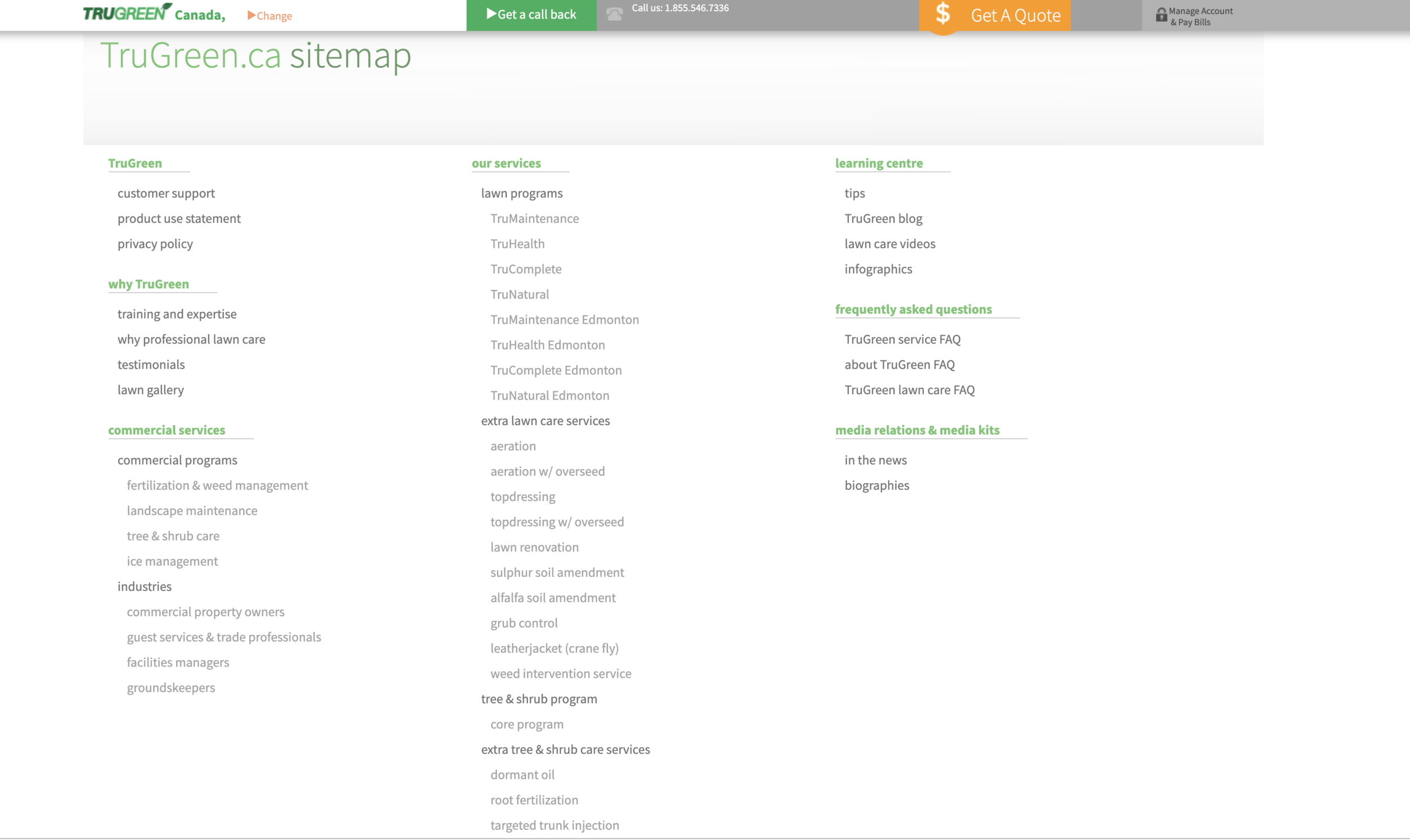This screenshot has height=840, width=1410.
Task: Open the why TruGreen heading
Action: click(148, 284)
